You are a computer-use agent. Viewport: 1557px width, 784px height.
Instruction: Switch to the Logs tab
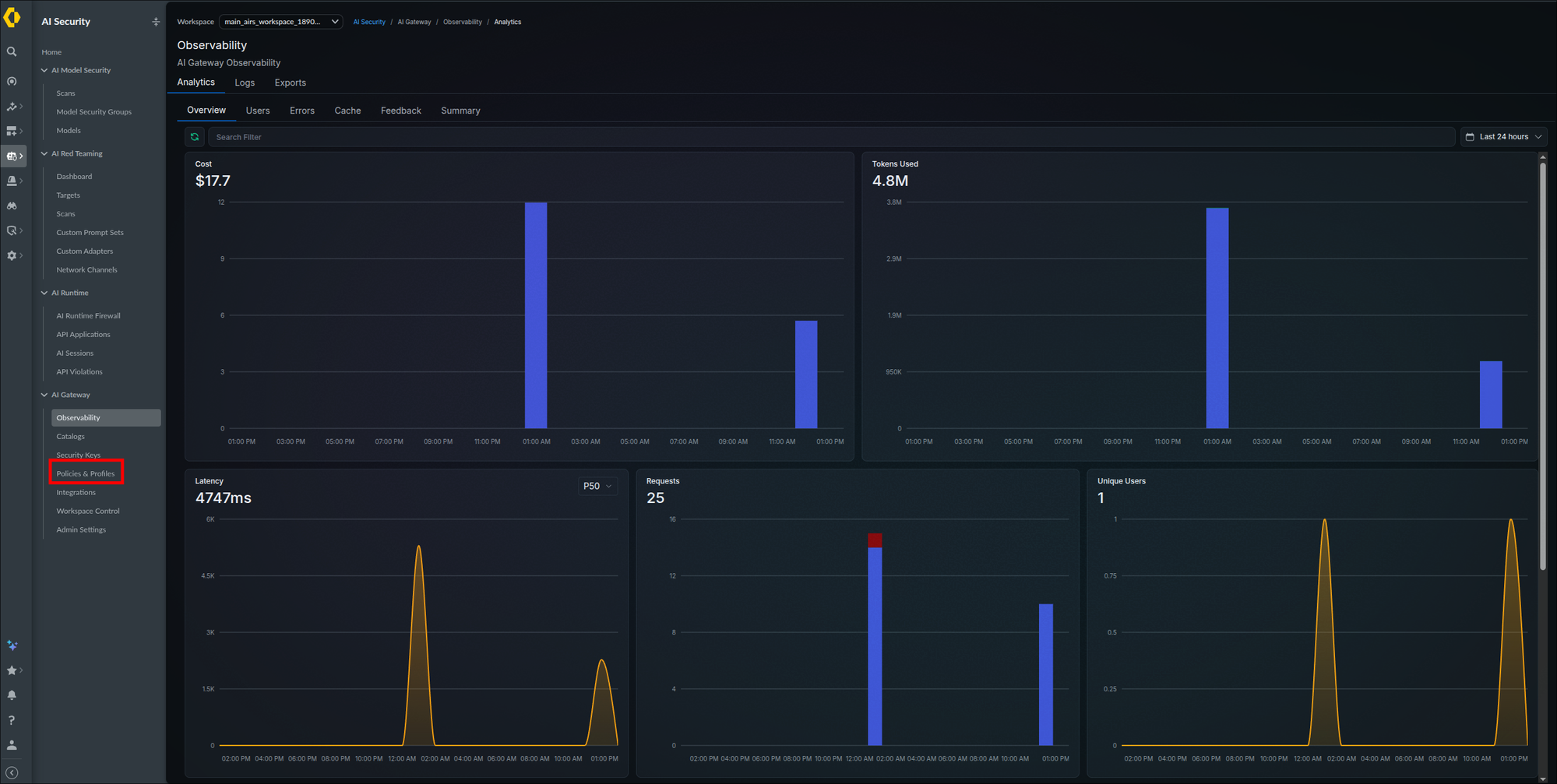point(245,83)
